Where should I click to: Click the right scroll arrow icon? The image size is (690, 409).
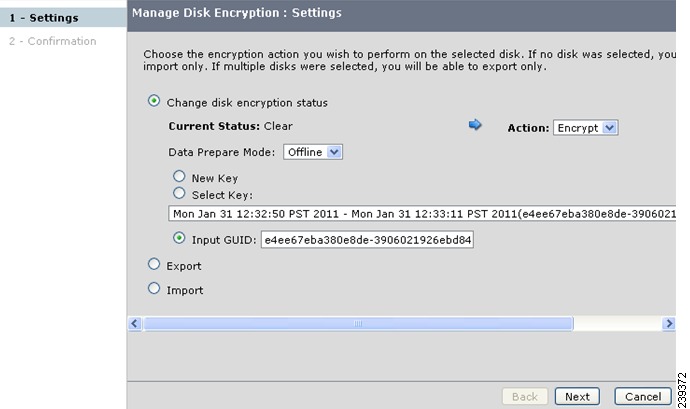click(x=669, y=324)
